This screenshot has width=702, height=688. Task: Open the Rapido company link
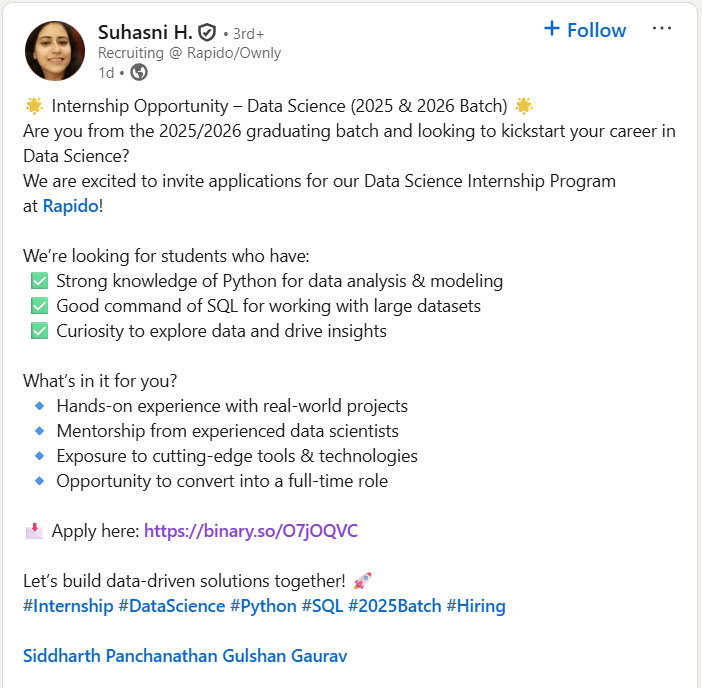(70, 206)
